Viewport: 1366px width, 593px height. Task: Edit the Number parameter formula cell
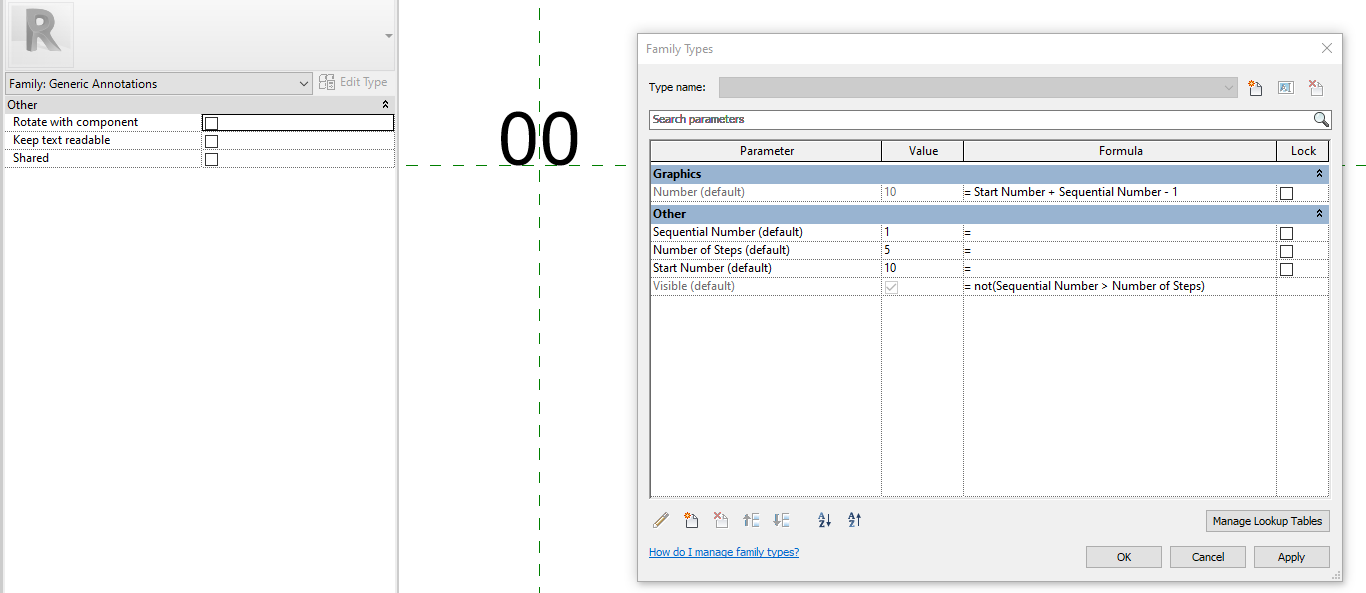(1120, 192)
